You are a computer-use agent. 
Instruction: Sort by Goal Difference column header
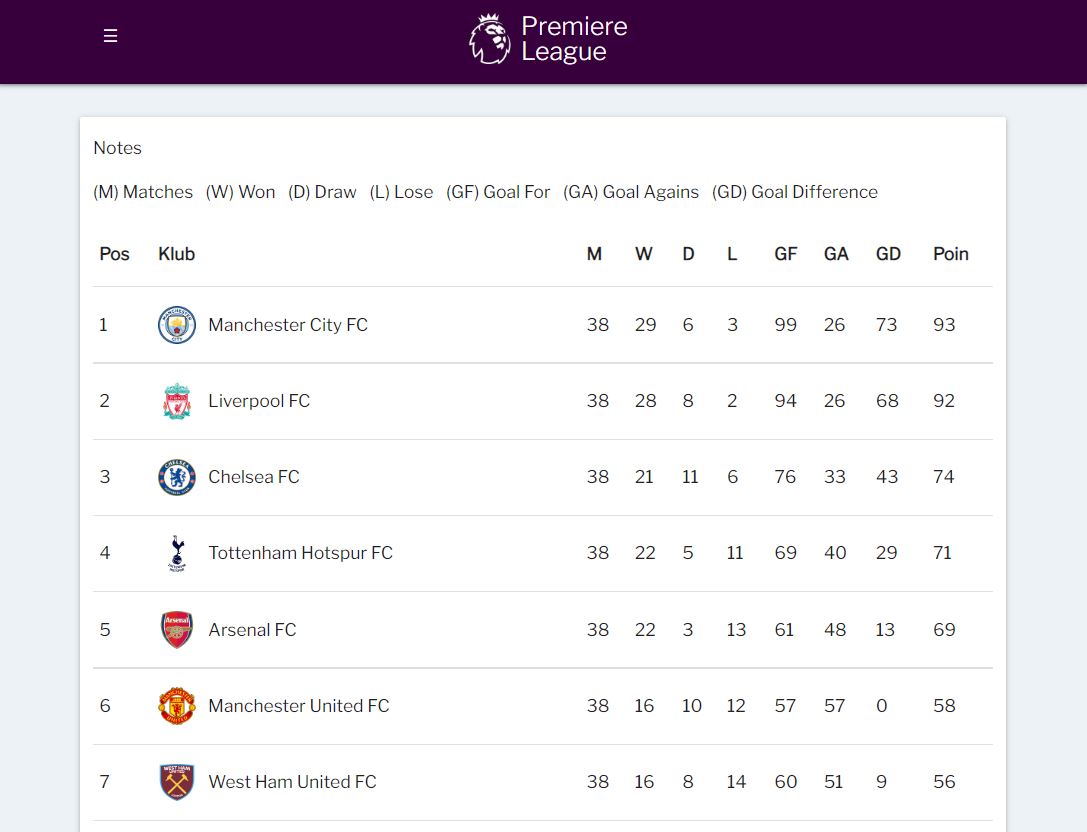click(888, 254)
